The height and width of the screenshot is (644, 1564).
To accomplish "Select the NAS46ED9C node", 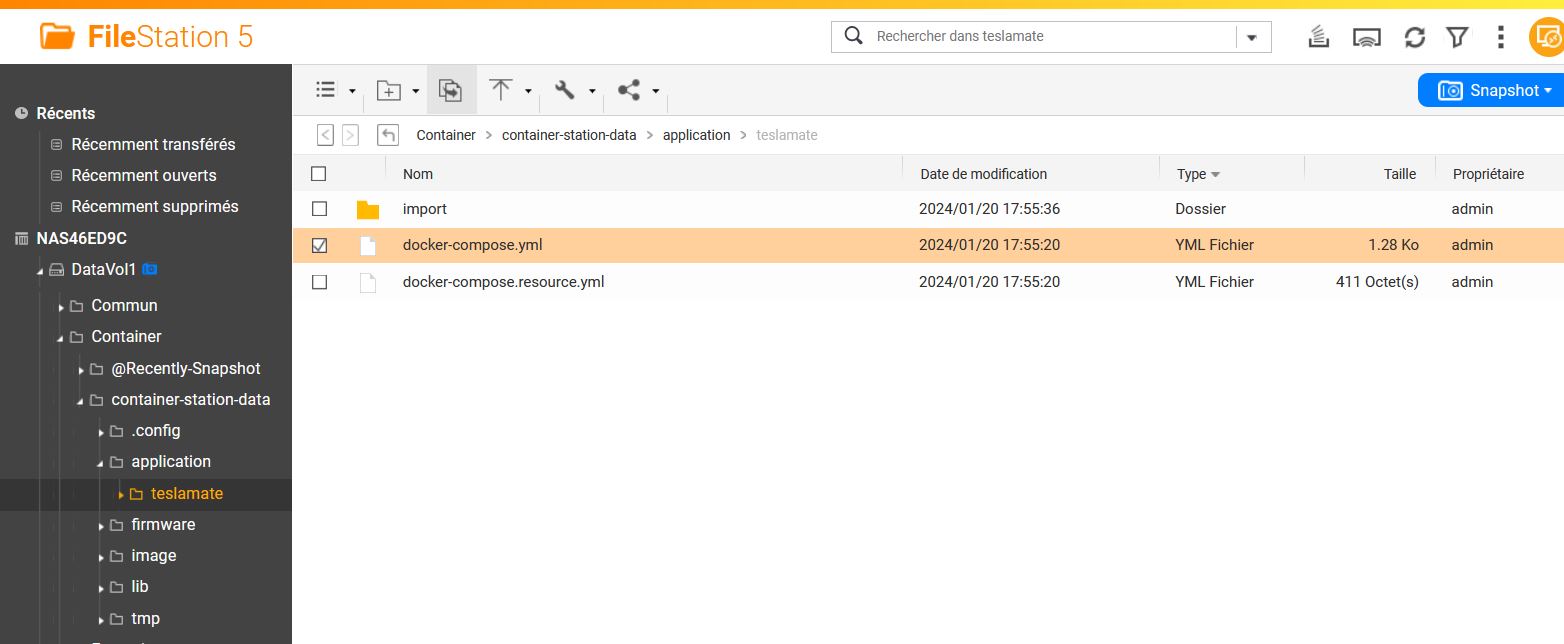I will 81,238.
